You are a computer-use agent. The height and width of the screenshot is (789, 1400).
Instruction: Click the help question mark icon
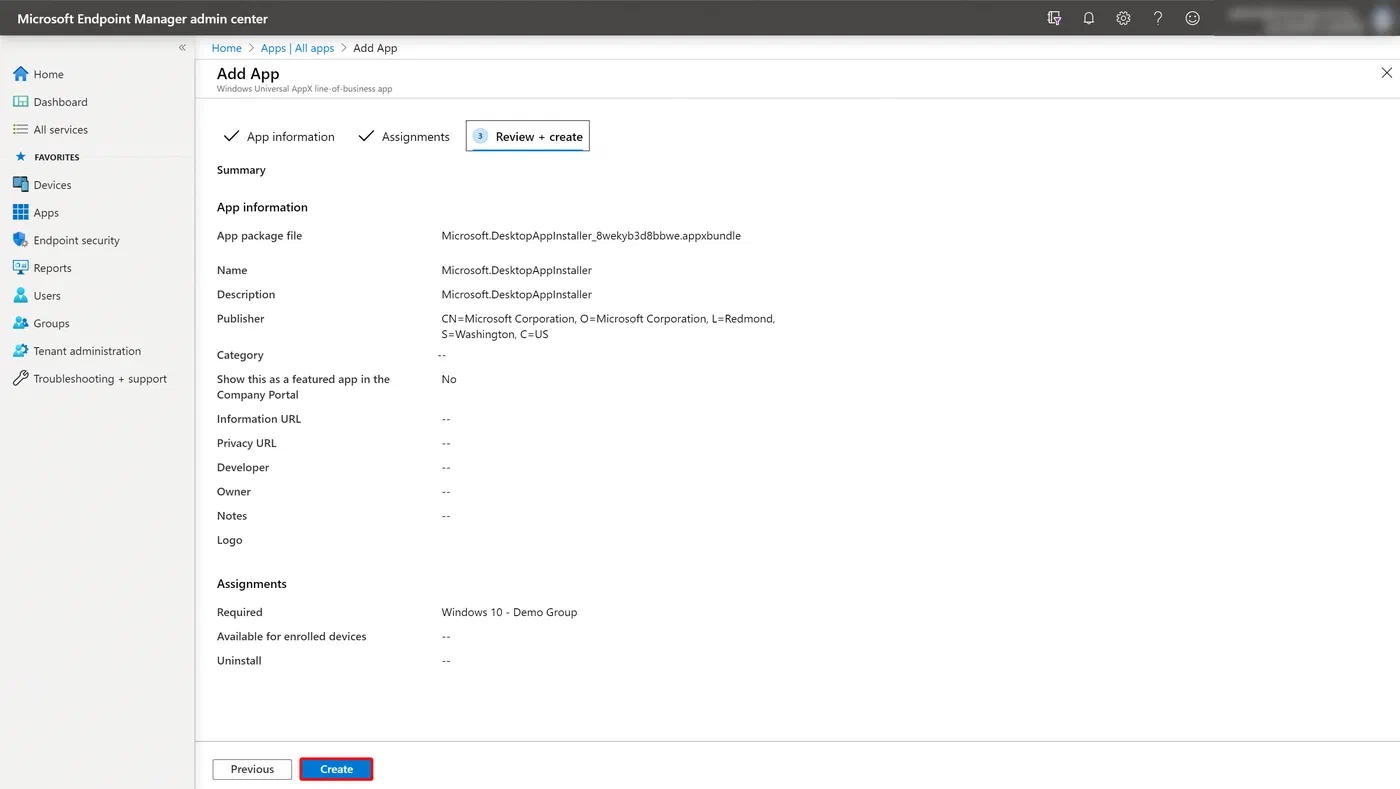coord(1158,18)
